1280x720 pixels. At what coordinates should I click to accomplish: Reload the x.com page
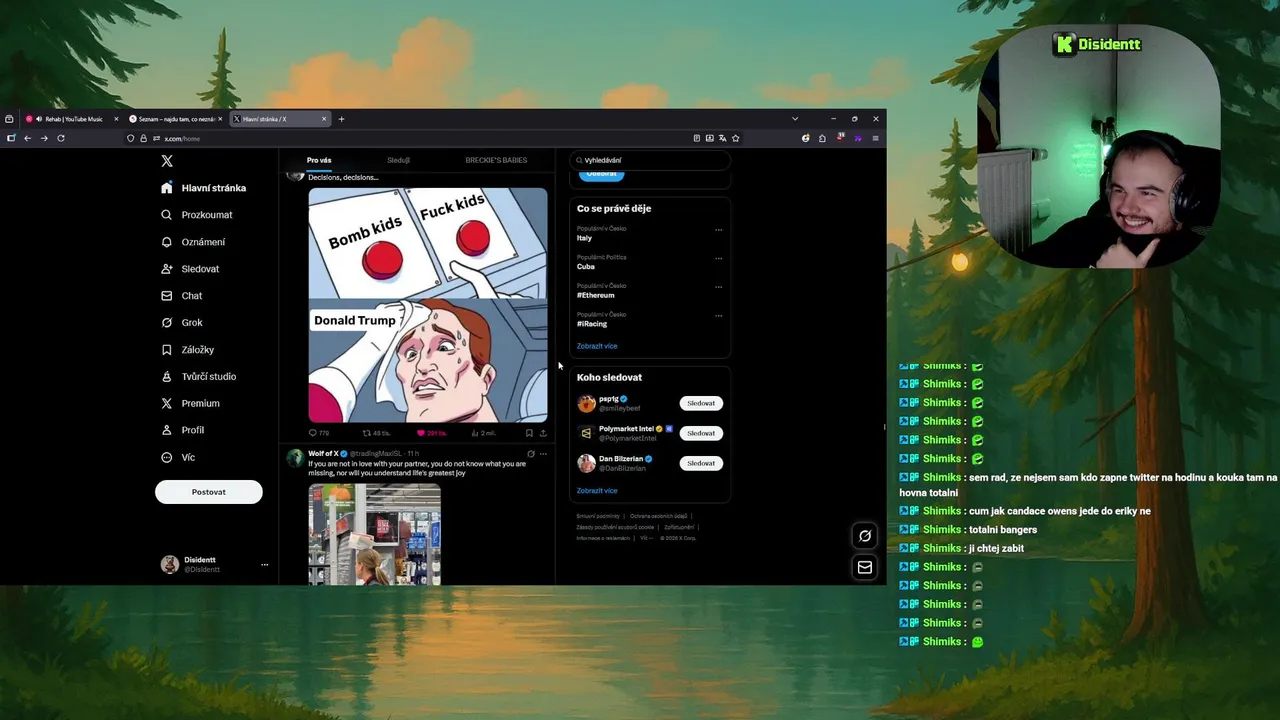[x=61, y=138]
